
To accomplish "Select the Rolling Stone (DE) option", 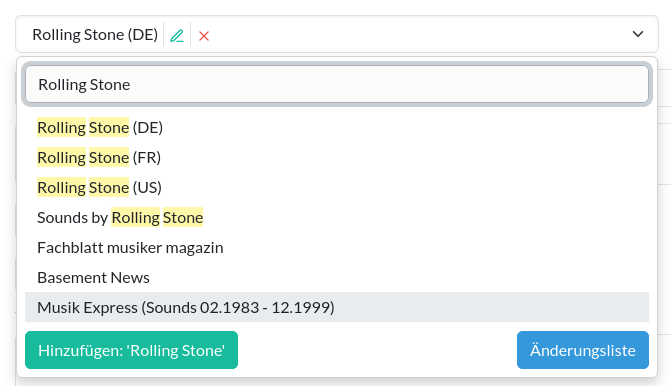I will pyautogui.click(x=337, y=128).
